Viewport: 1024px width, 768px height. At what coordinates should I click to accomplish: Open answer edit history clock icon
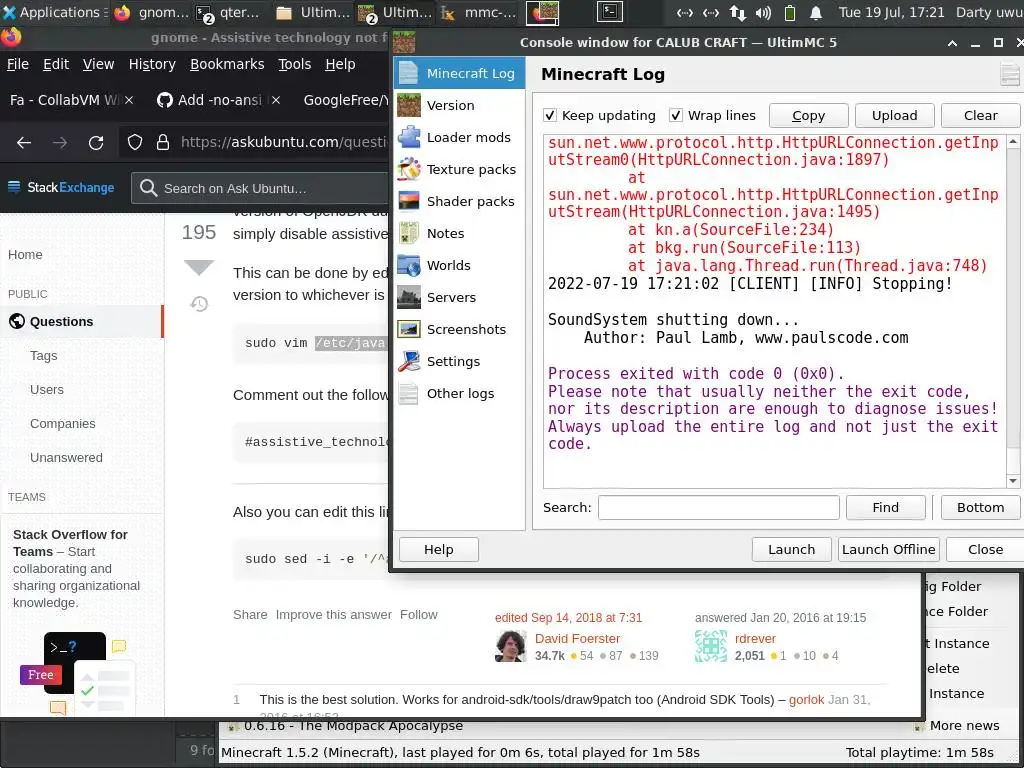[x=199, y=304]
